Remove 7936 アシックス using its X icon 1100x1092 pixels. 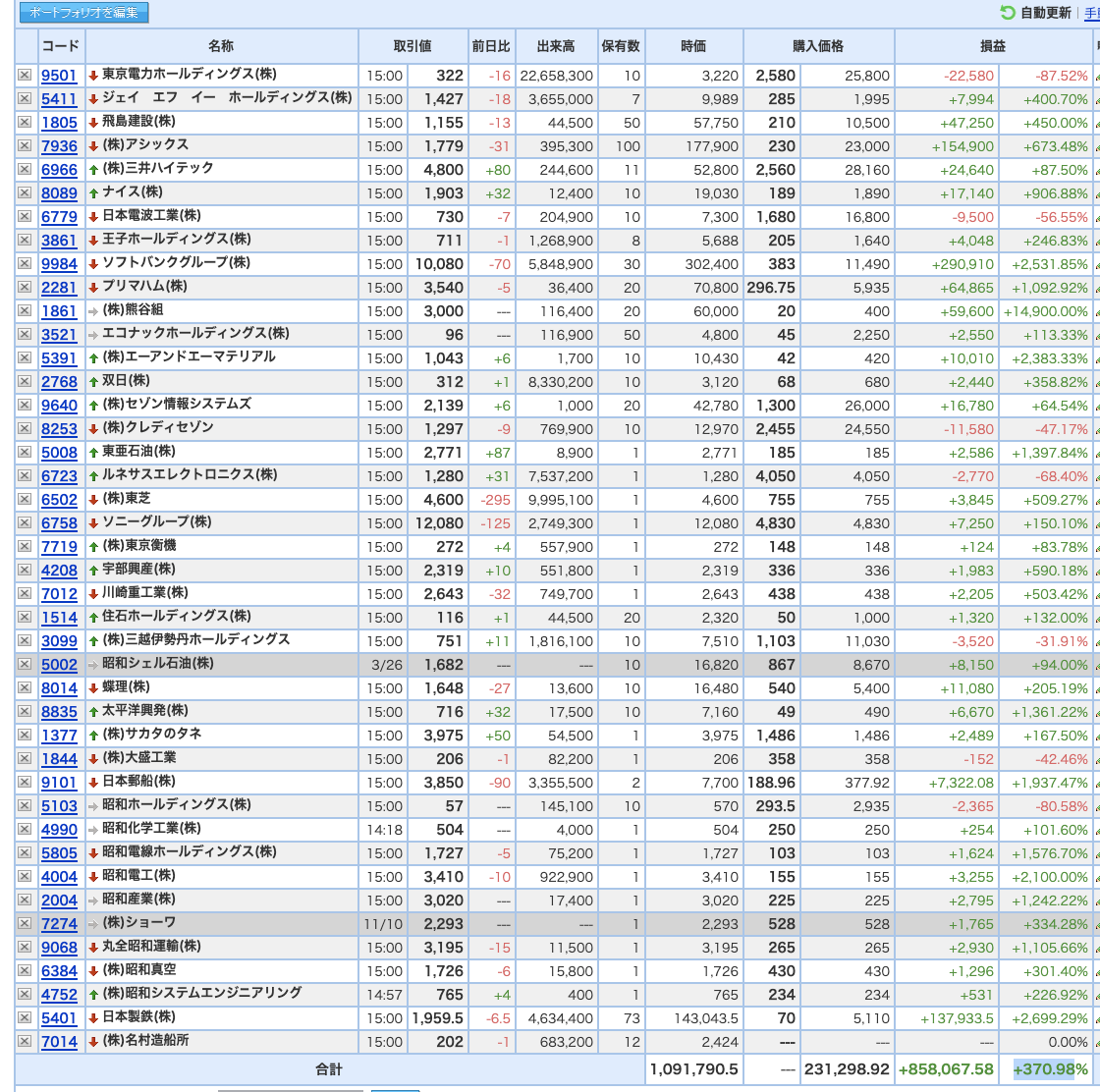[x=25, y=146]
